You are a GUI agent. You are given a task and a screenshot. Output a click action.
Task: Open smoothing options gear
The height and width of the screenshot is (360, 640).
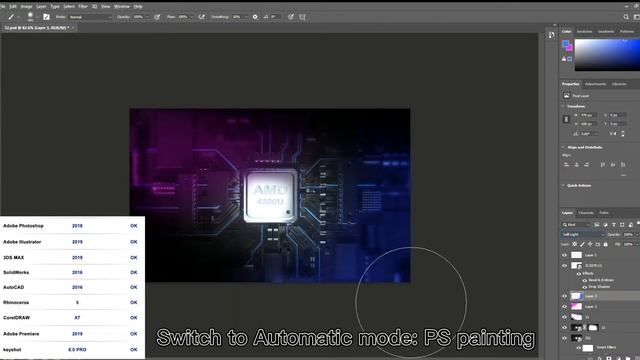(255, 17)
